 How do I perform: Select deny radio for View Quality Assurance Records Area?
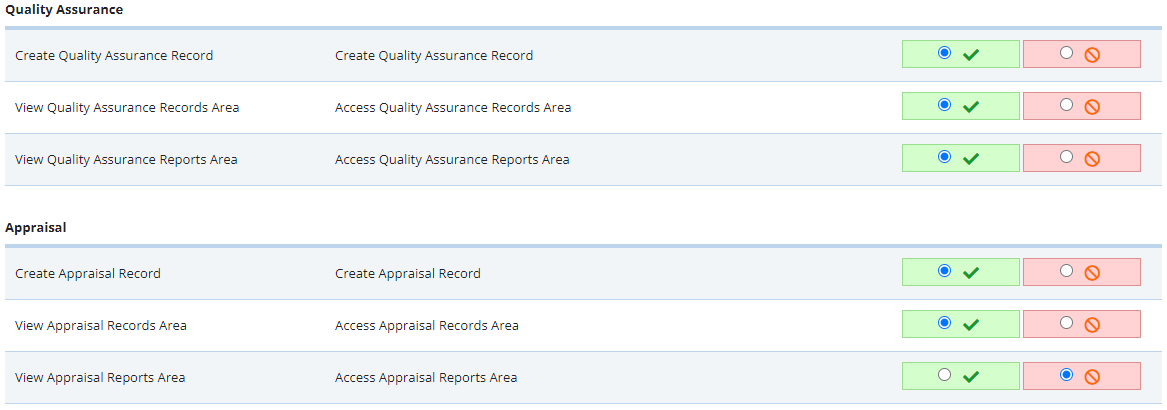(1066, 105)
